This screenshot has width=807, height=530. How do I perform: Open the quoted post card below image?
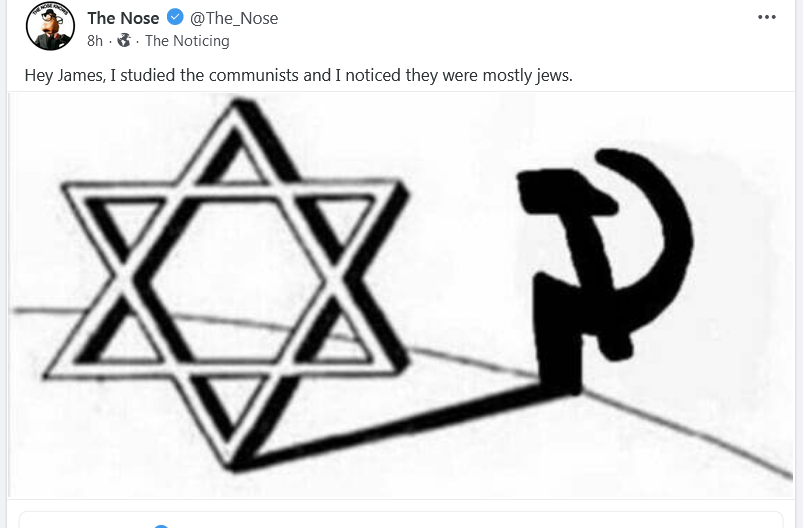401,520
